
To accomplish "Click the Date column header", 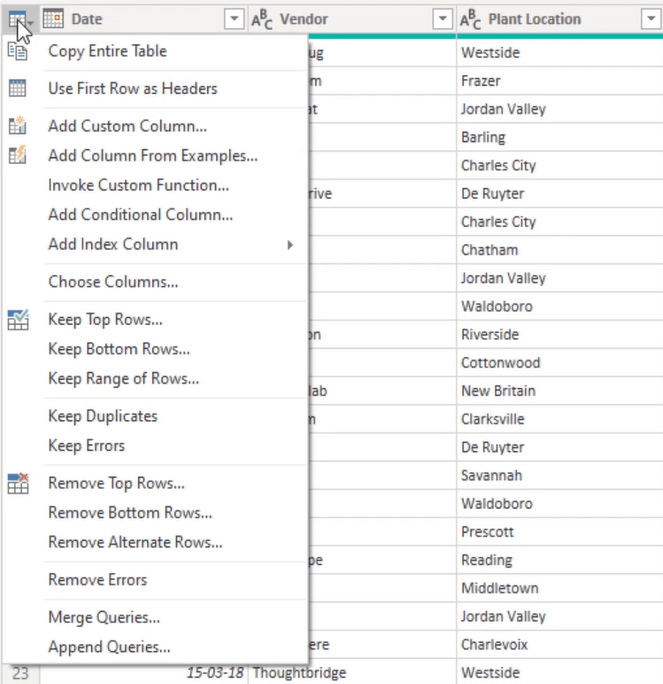I will (x=144, y=19).
